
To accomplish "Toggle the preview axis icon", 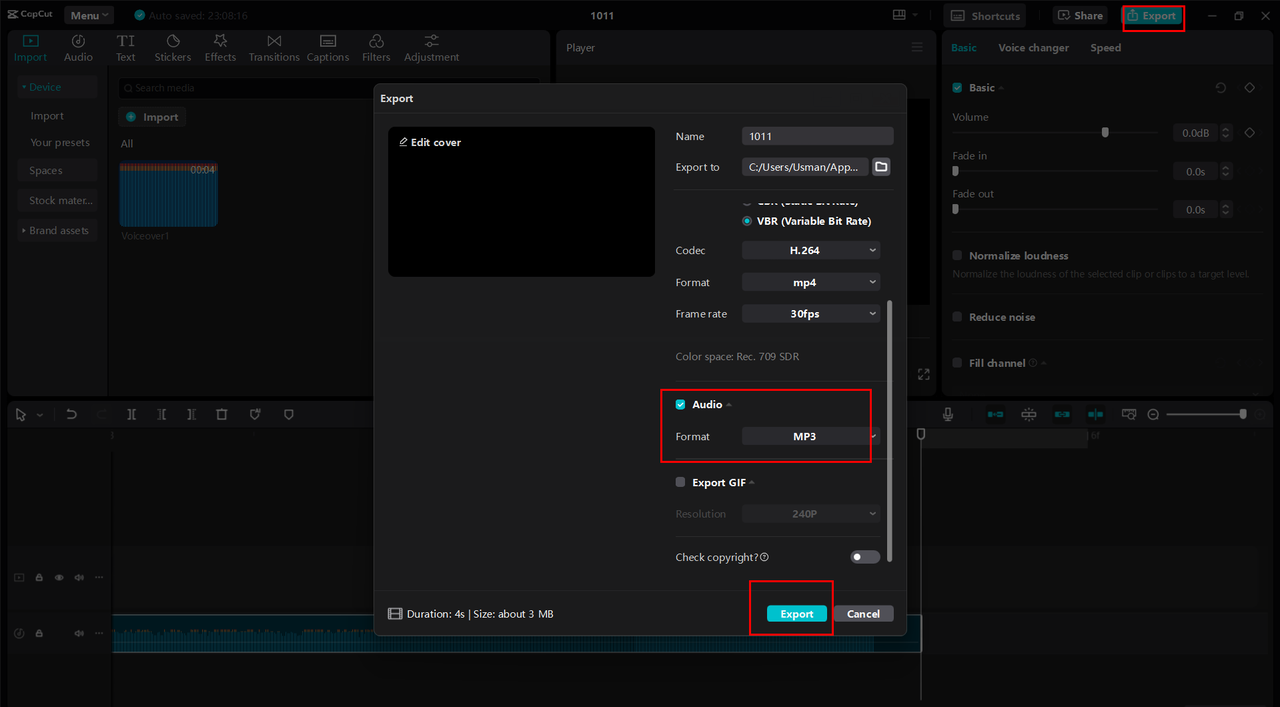I will click(1095, 414).
